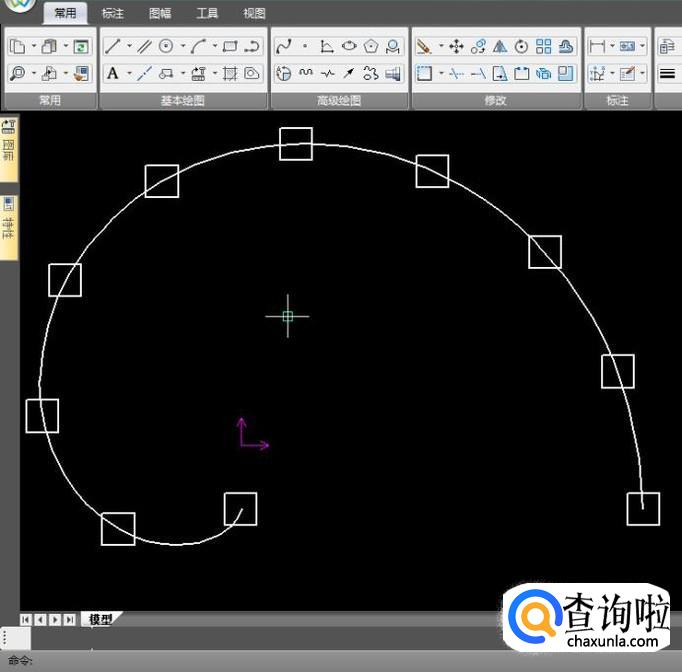Click the spline's top control point box
The image size is (682, 672).
[296, 143]
